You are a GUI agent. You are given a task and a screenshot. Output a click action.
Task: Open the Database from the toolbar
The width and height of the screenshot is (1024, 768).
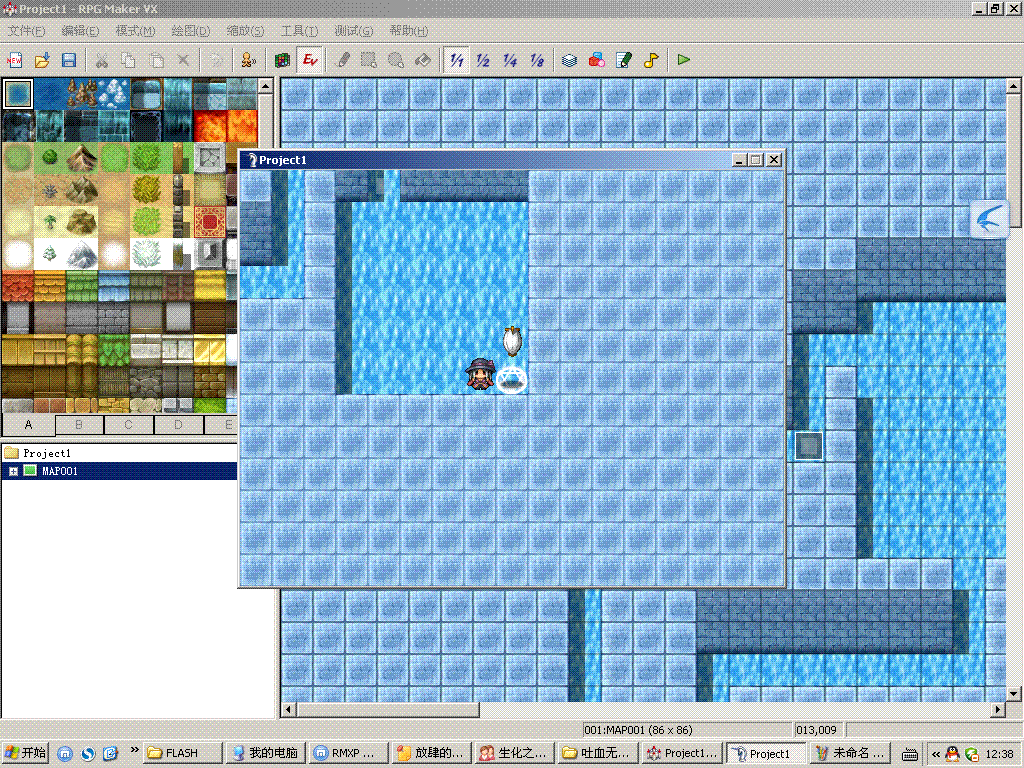pyautogui.click(x=569, y=60)
